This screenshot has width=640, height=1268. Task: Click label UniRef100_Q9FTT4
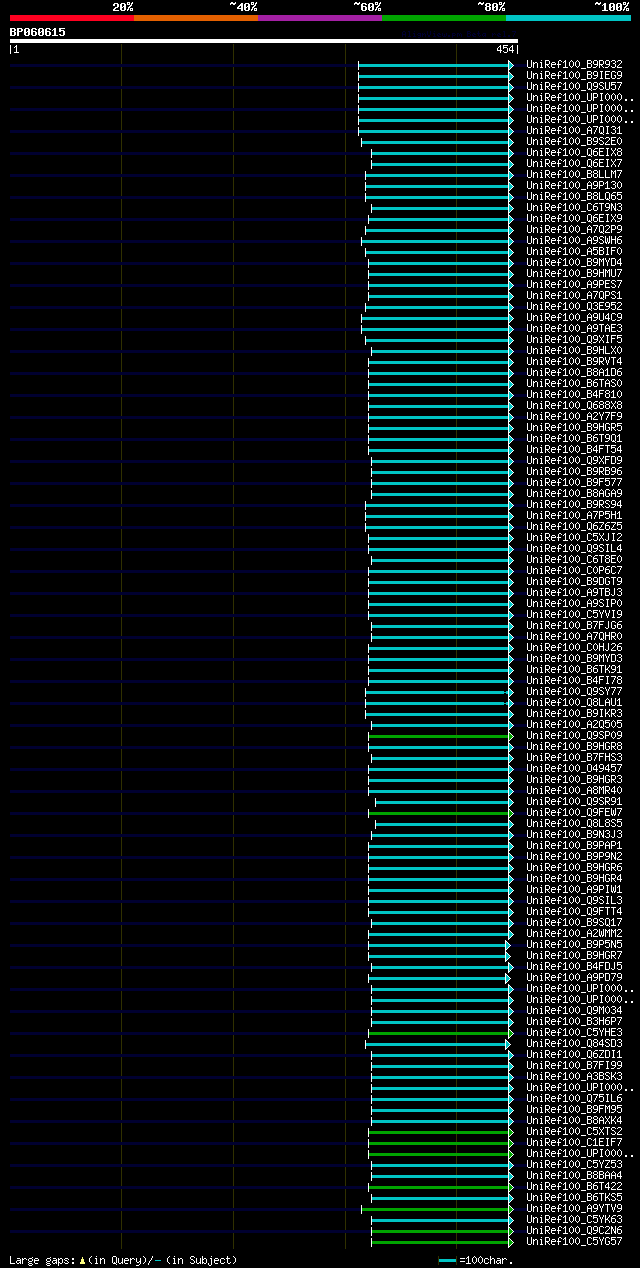tap(574, 911)
